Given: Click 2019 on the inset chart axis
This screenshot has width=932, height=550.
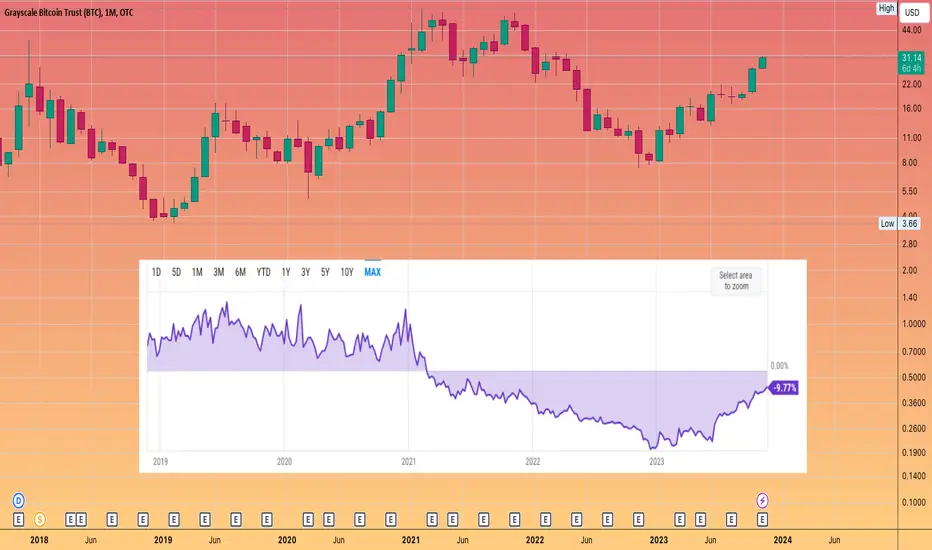Looking at the screenshot, I should 160,461.
